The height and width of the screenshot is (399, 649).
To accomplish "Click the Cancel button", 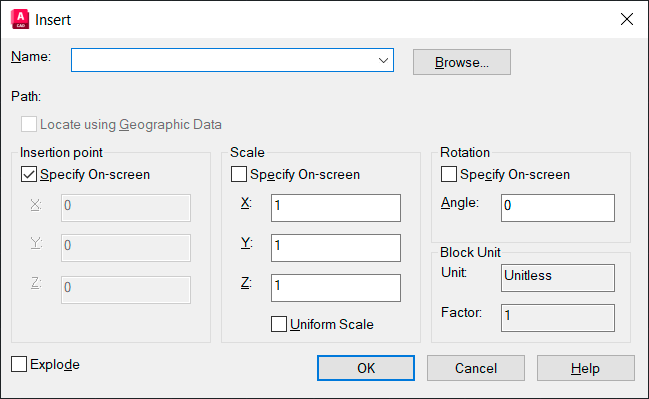I will [476, 368].
